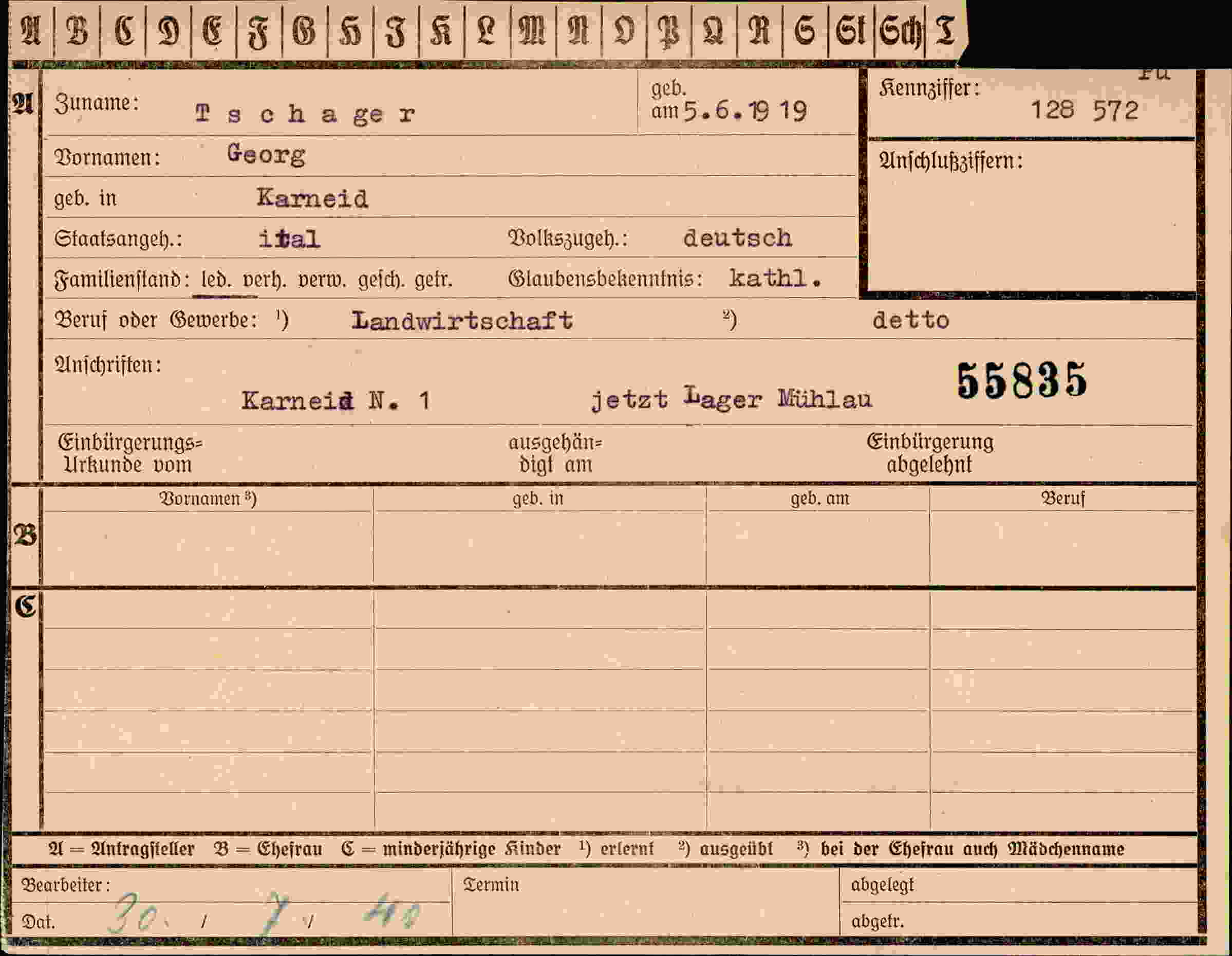Click the section C marker for children

(25, 606)
